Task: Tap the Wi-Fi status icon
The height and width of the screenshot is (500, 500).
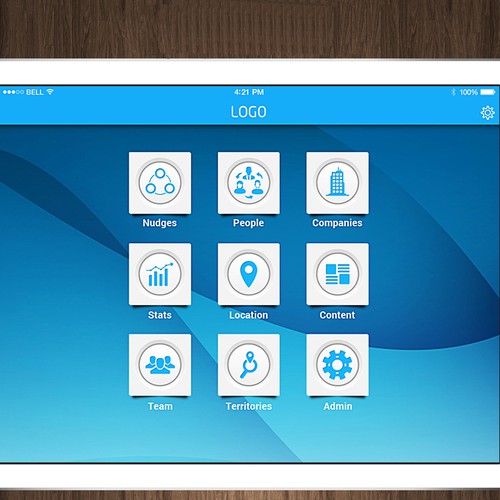Action: (50, 92)
